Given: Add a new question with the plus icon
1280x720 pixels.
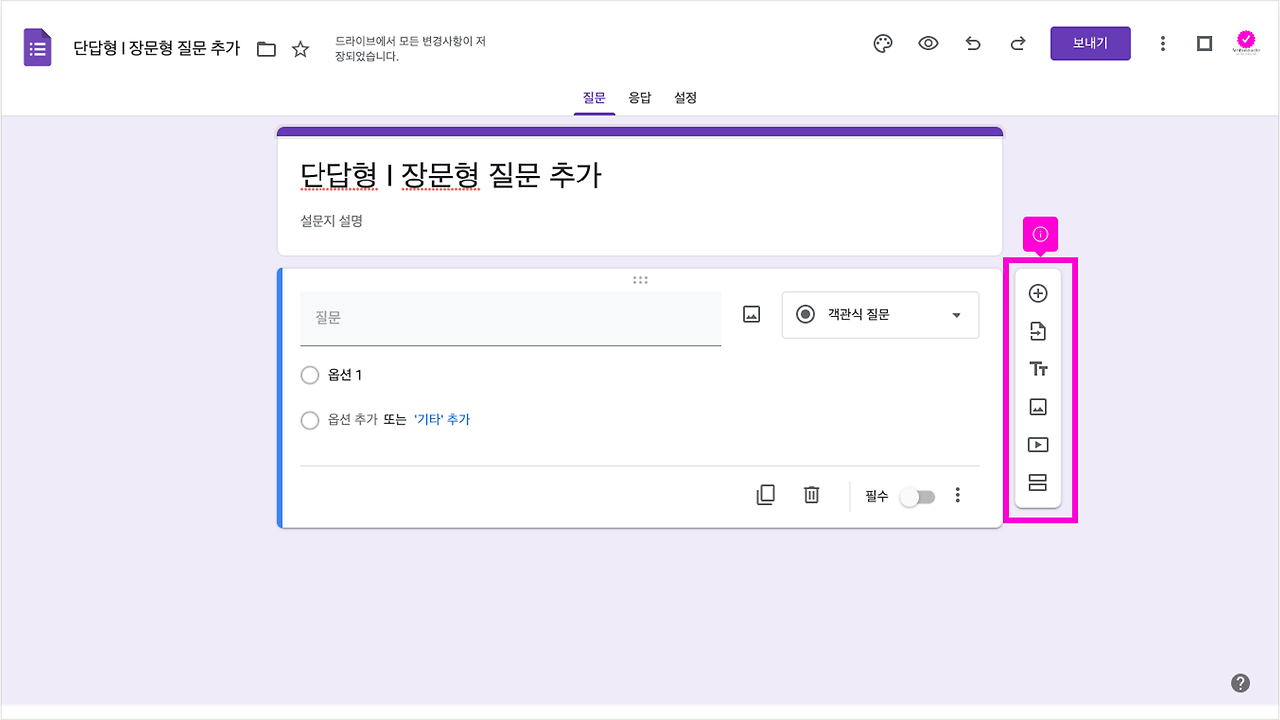Looking at the screenshot, I should click(1038, 293).
